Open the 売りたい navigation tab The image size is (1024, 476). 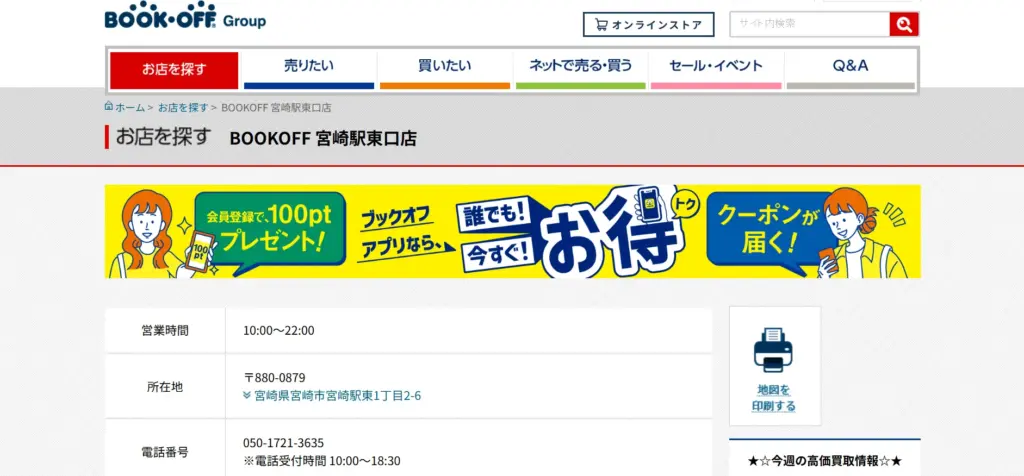coord(309,67)
